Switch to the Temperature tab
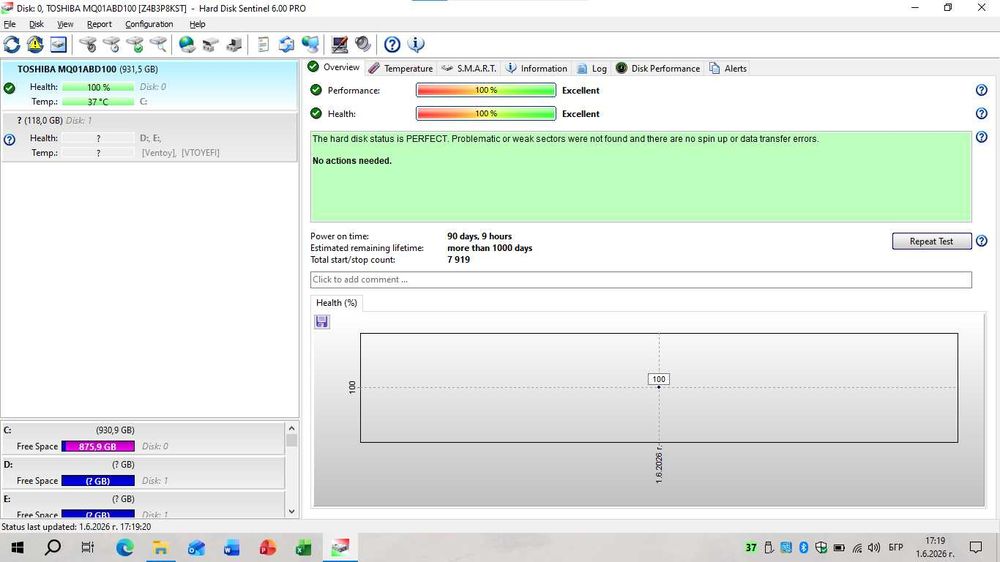This screenshot has width=1000, height=562. tap(401, 68)
